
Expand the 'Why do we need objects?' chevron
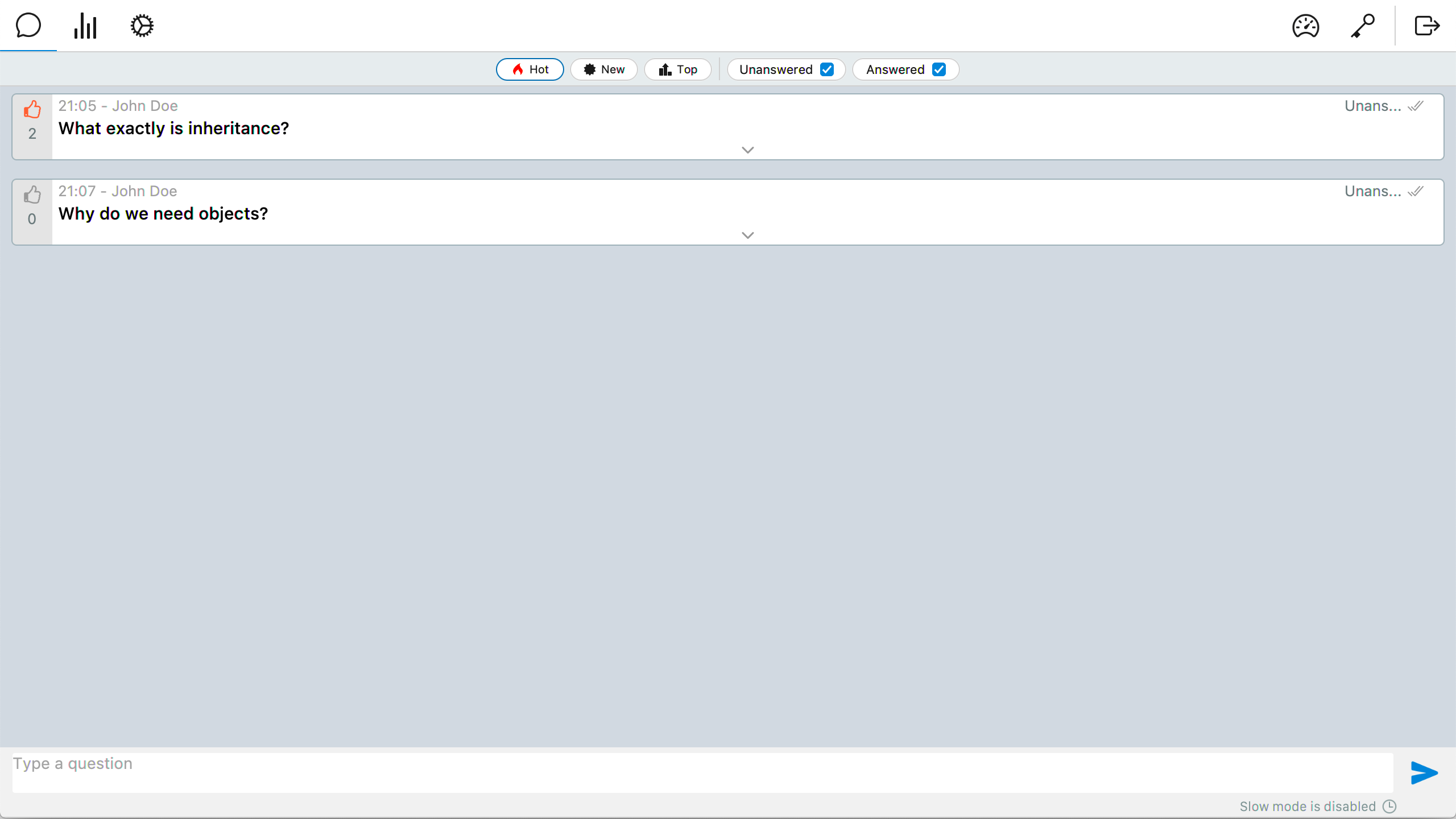[748, 235]
